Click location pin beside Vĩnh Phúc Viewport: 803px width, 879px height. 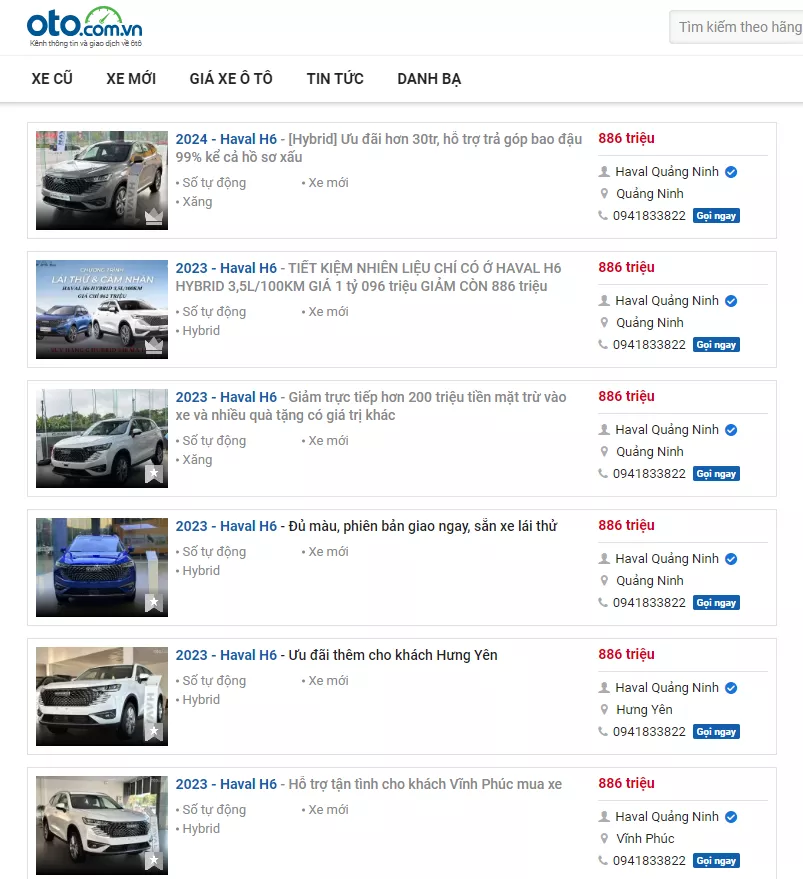click(604, 838)
